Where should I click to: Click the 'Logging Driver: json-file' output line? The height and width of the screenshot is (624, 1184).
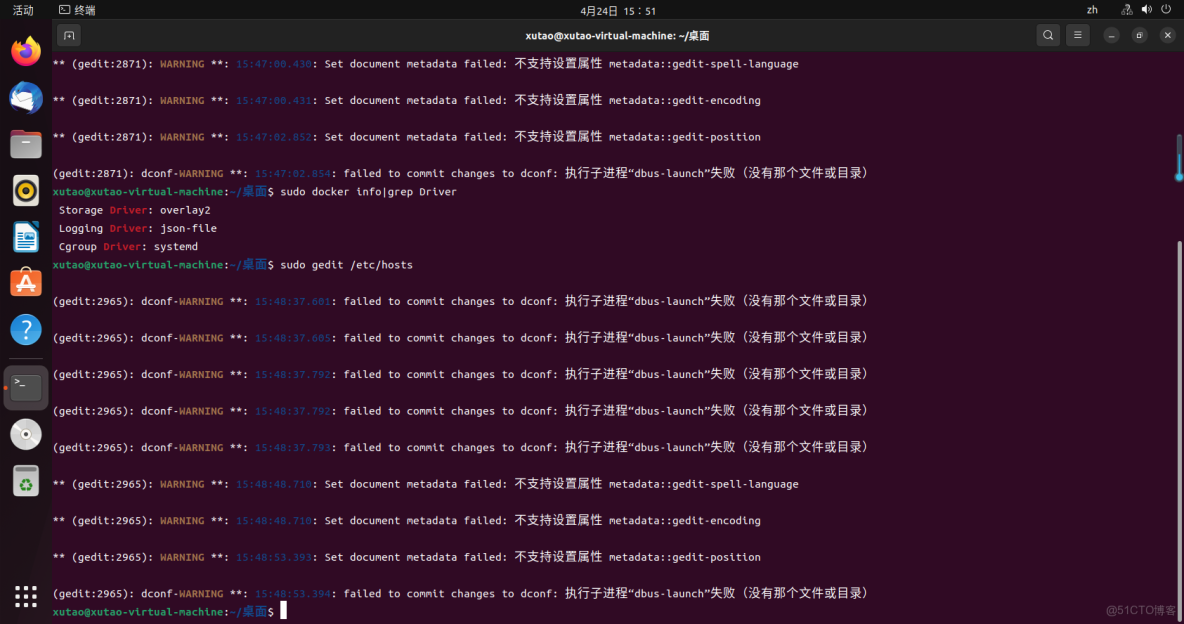point(137,228)
